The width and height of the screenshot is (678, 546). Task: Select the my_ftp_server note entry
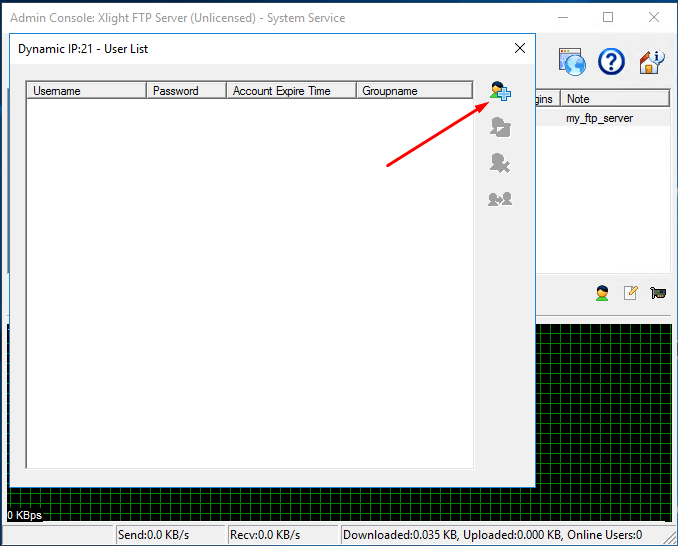tap(599, 118)
